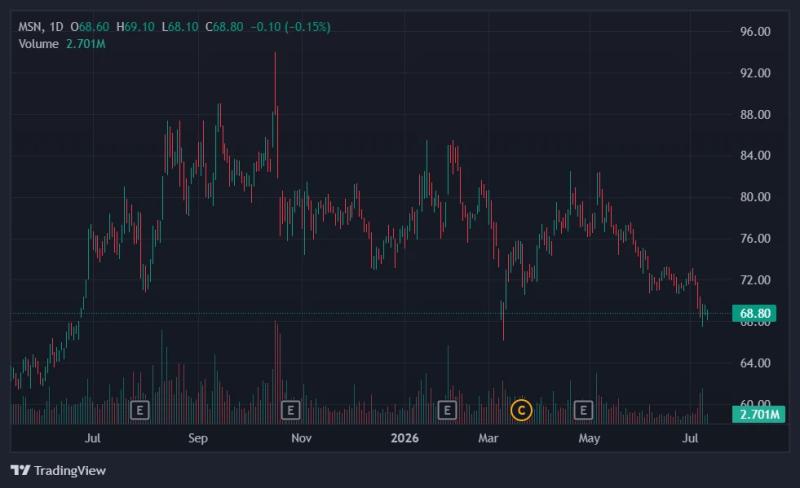800x488 pixels.
Task: Click the earnings E marker near May
Action: pos(583,410)
